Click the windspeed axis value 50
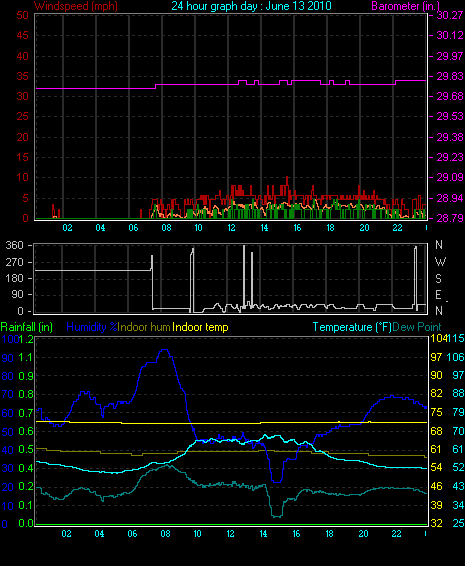 pyautogui.click(x=22, y=15)
